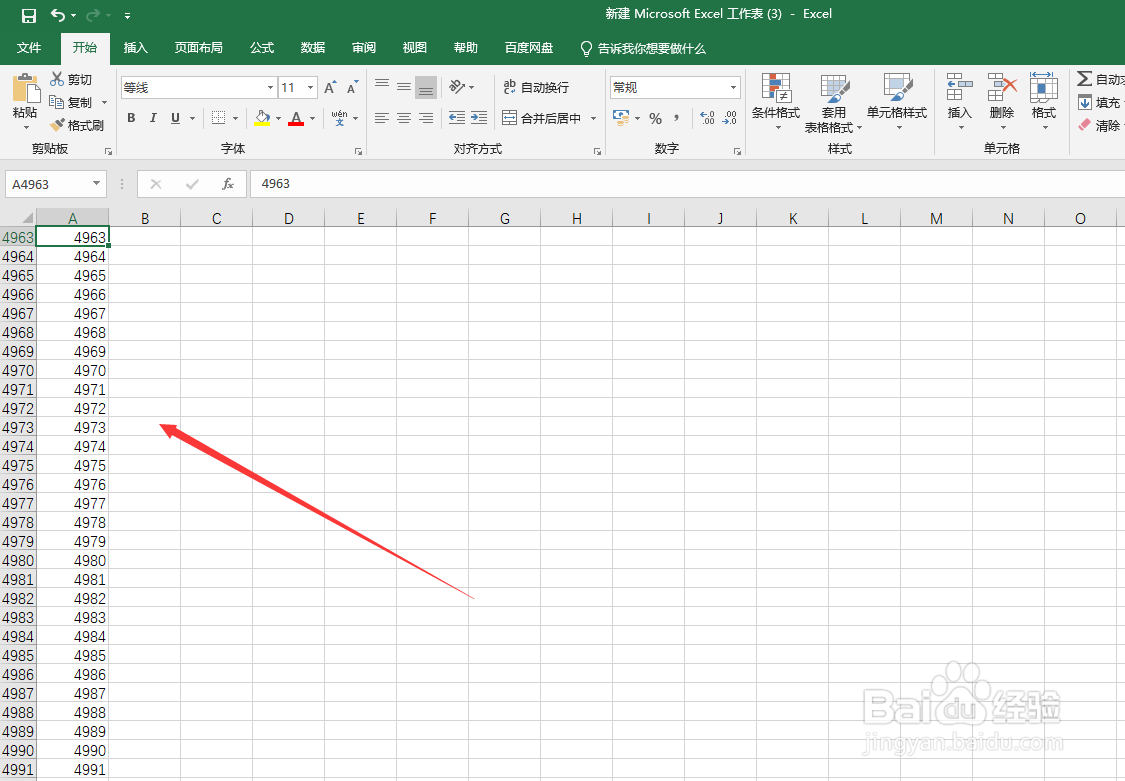Click the Select All corner triangle
Image resolution: width=1125 pixels, height=781 pixels.
tap(26, 217)
